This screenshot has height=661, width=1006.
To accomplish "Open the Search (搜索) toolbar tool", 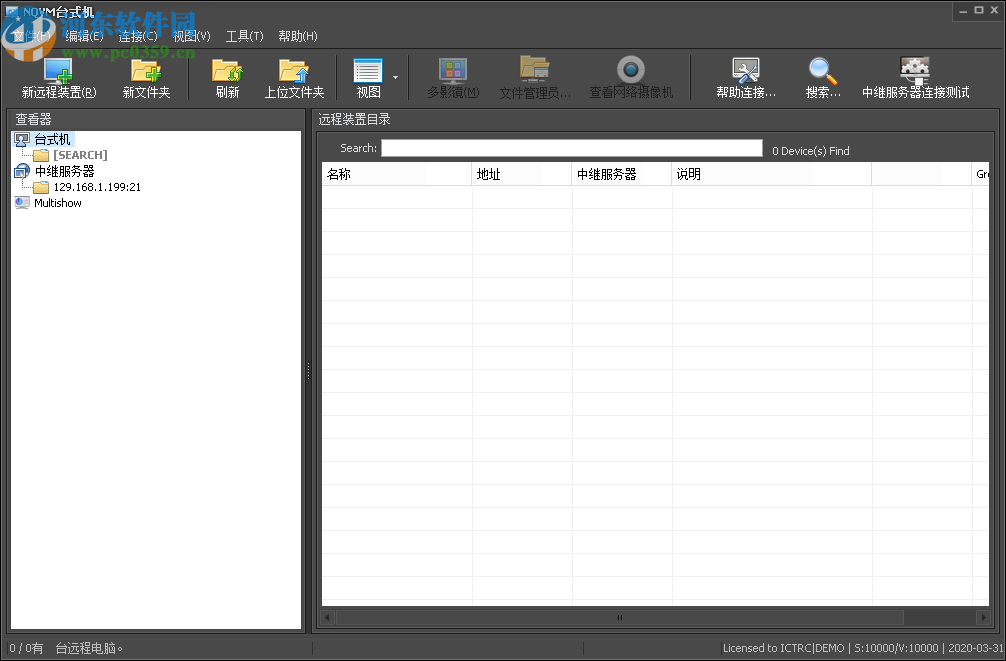I will point(823,78).
